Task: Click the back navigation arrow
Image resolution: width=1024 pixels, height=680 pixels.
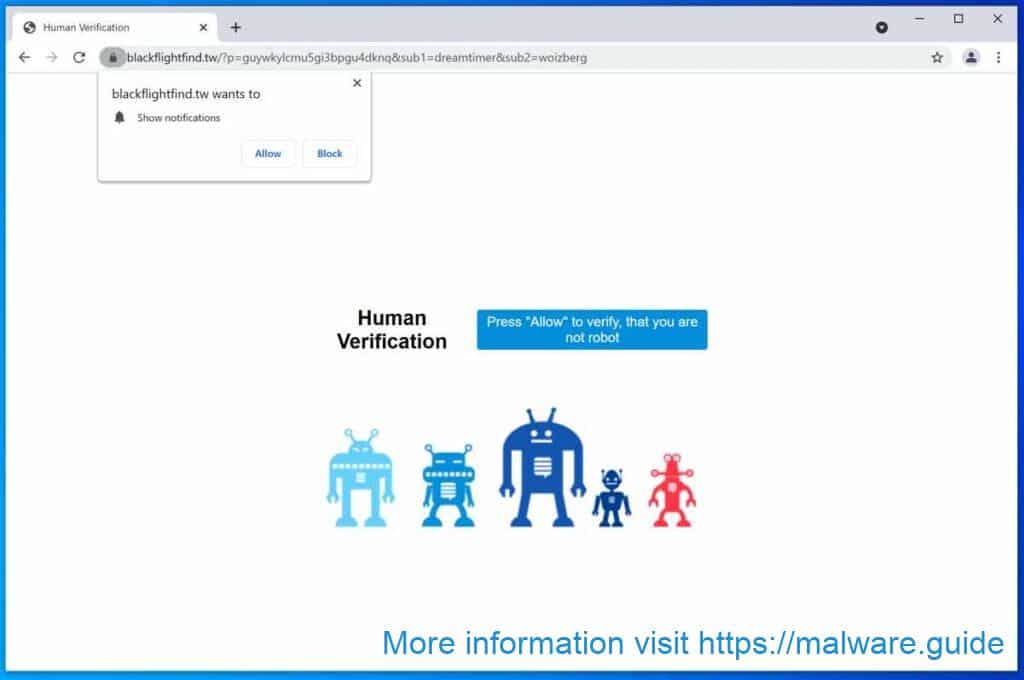Action: pos(24,58)
